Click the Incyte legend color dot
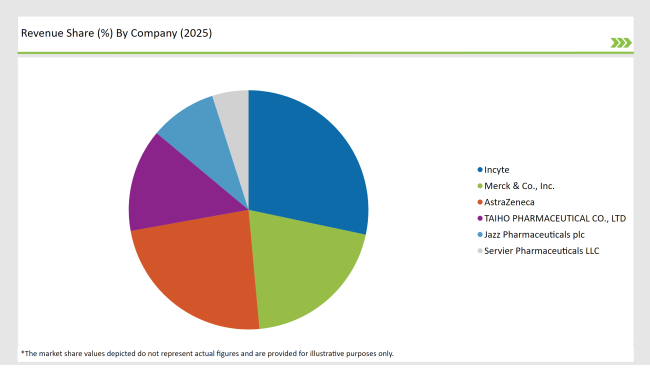Image resolution: width=650 pixels, height=370 pixels. point(480,169)
